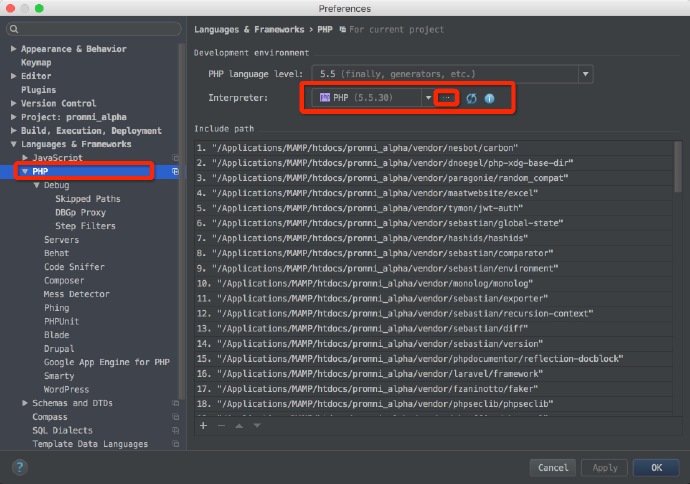Viewport: 690px width, 484px height.
Task: Open Phing settings
Action: click(56, 308)
